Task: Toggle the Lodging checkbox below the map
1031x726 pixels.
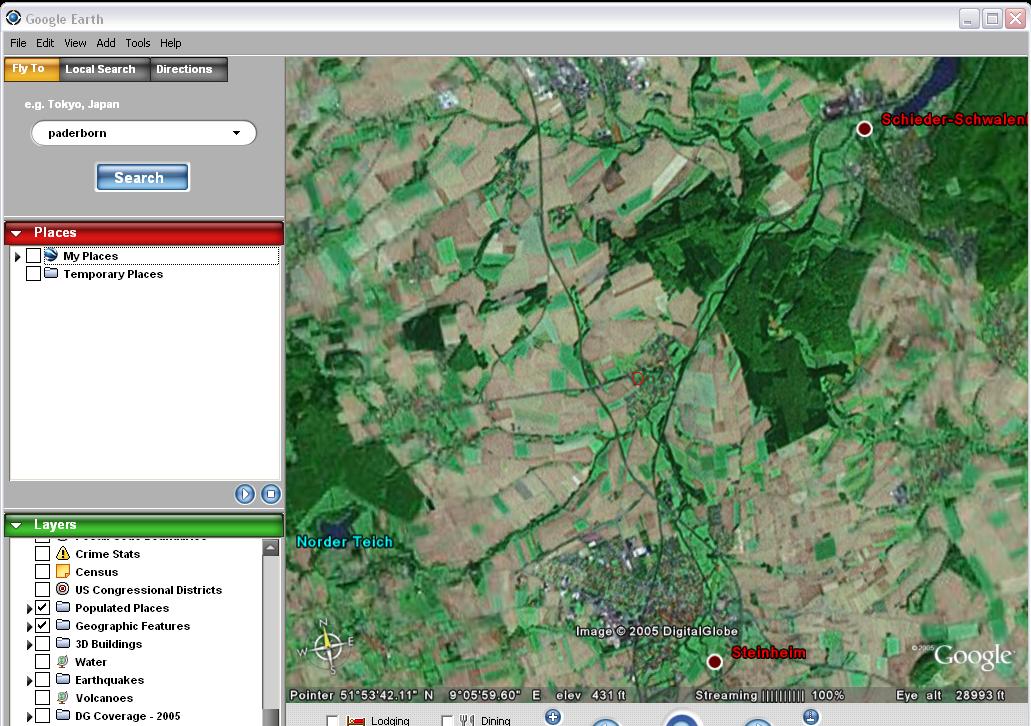Action: tap(332, 721)
